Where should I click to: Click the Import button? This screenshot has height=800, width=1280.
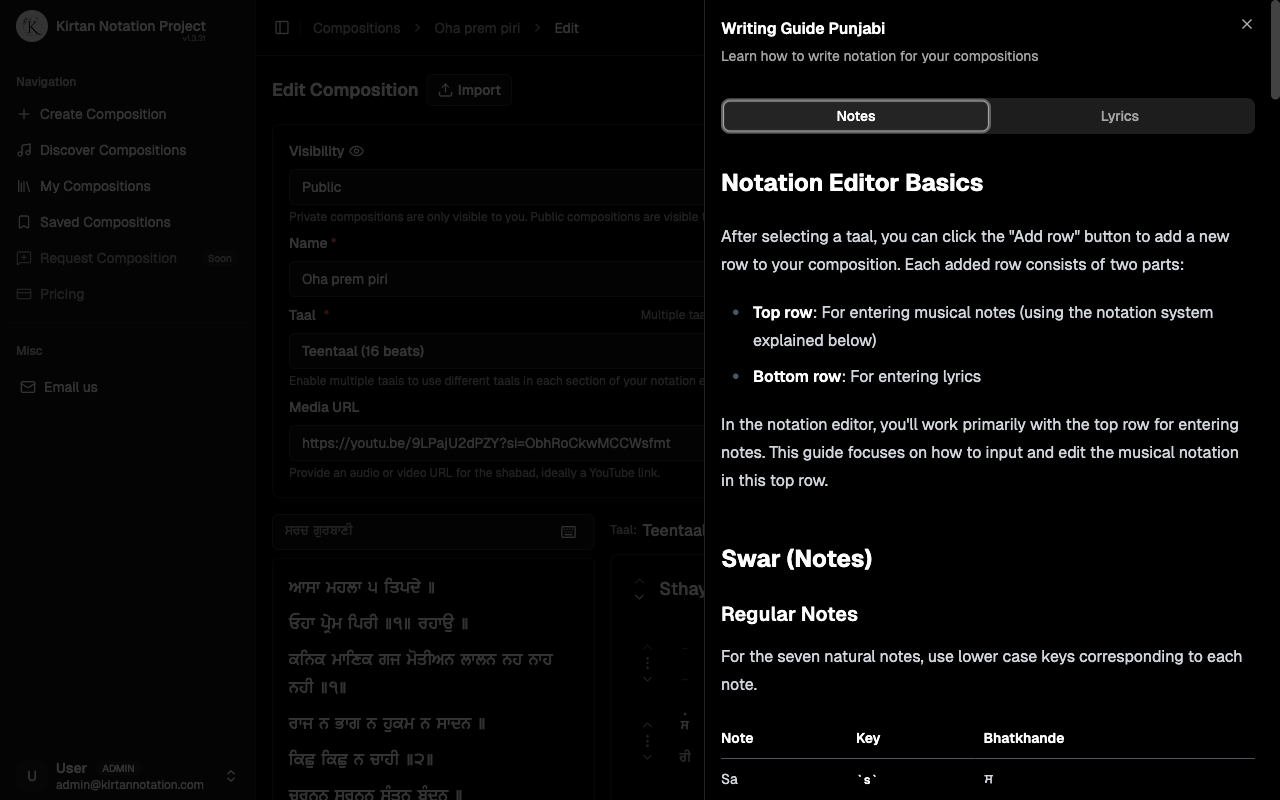tap(469, 90)
